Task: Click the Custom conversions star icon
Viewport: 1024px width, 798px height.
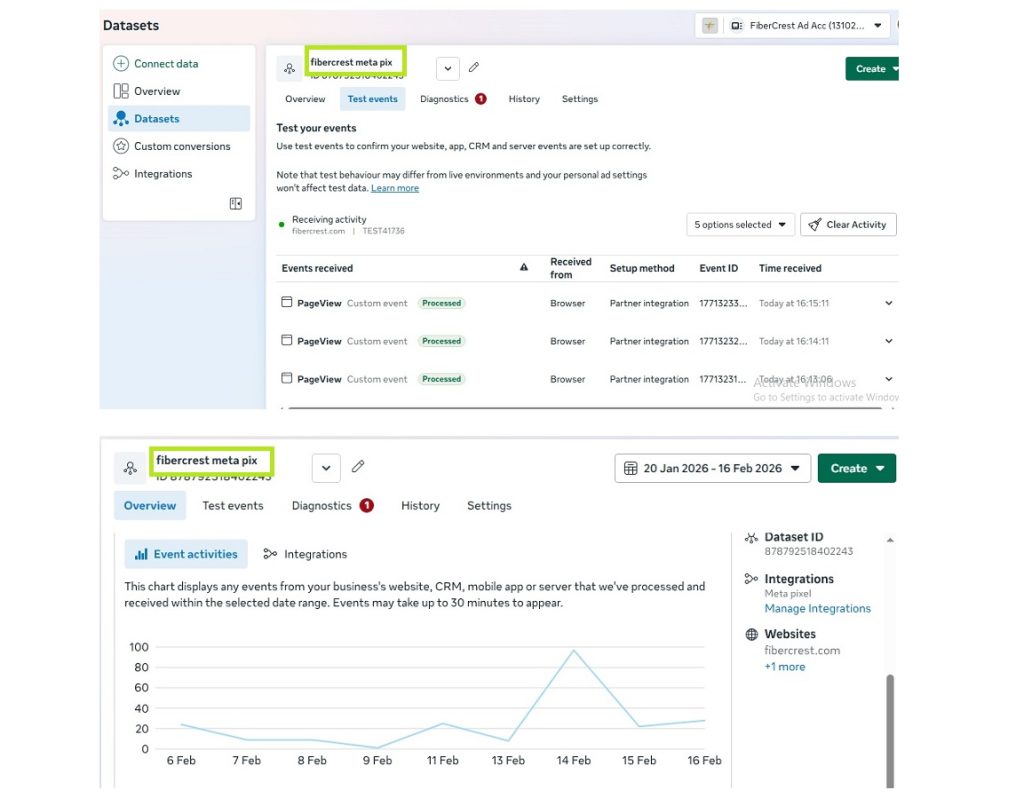Action: [121, 146]
